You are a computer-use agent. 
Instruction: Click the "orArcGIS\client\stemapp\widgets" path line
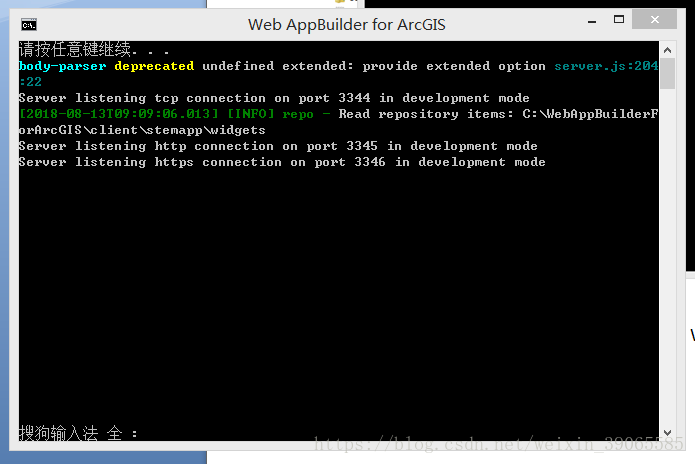(142, 130)
